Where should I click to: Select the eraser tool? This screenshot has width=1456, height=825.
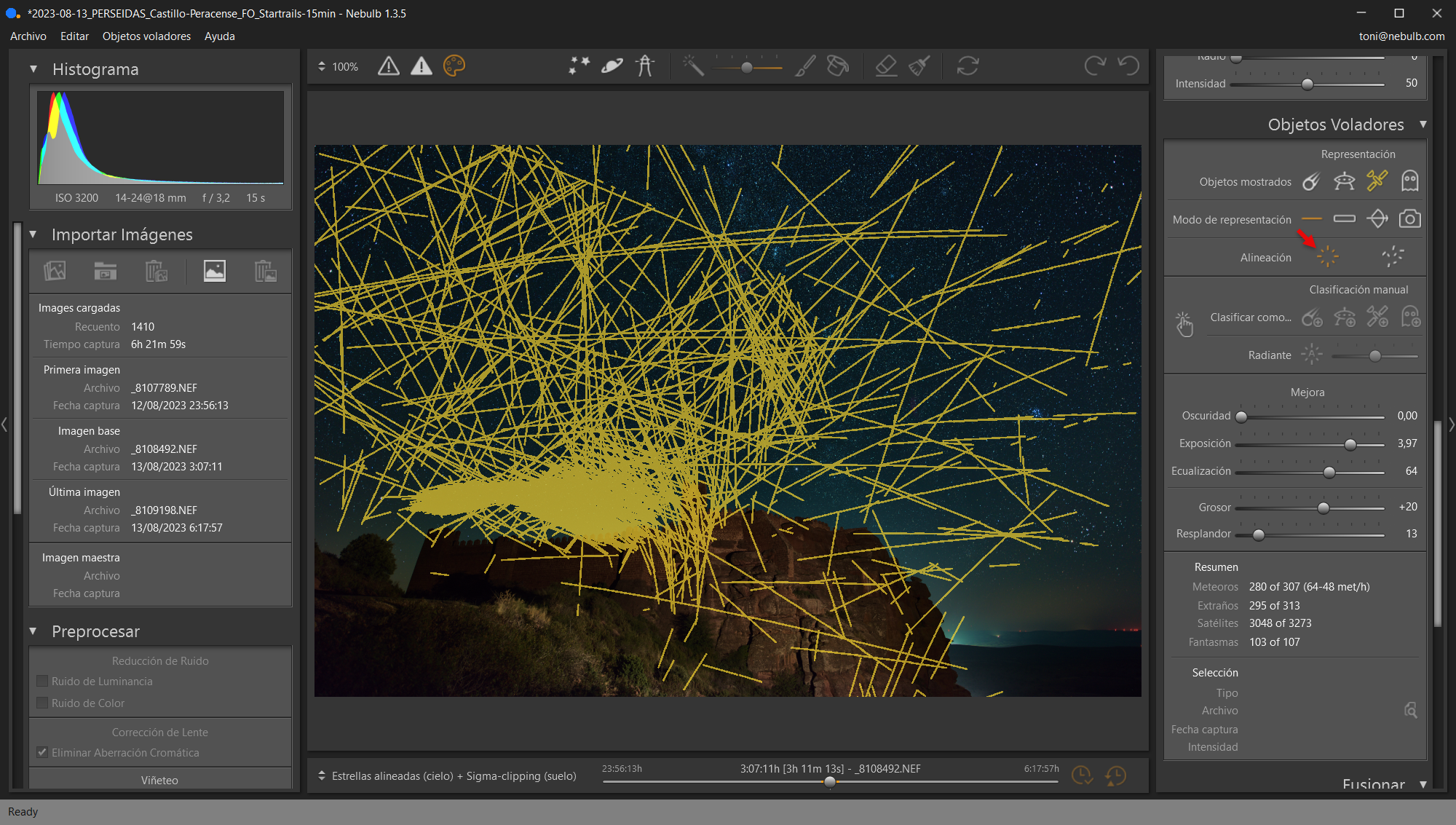[886, 66]
